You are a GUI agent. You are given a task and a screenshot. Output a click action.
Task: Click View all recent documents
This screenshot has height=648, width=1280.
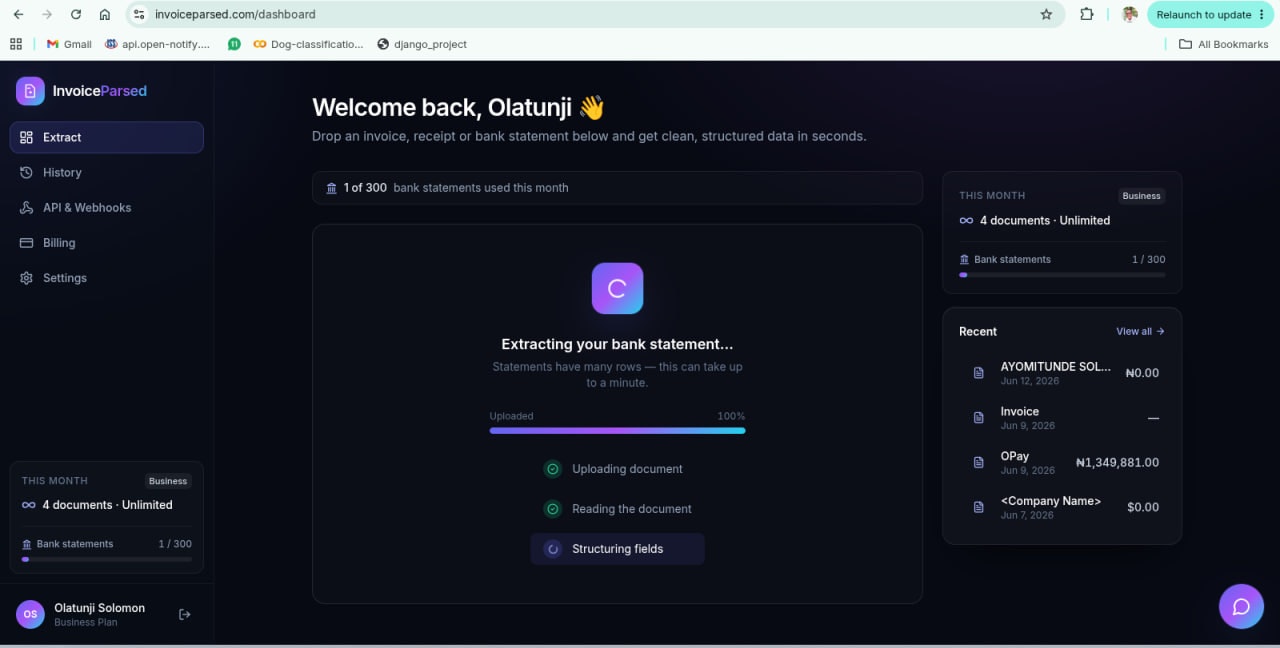point(1140,331)
